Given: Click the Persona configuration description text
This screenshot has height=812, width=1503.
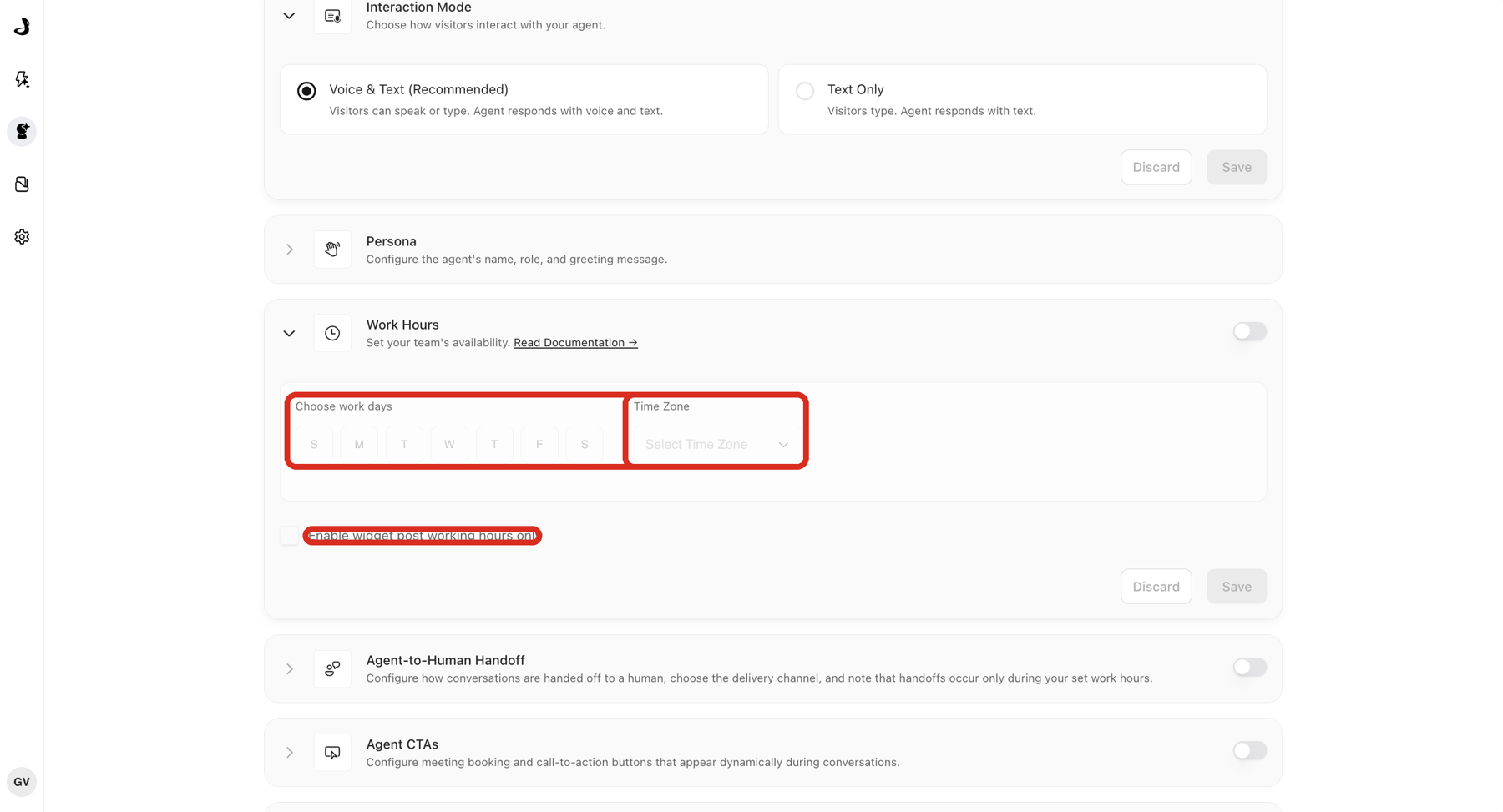Looking at the screenshot, I should click(x=516, y=260).
